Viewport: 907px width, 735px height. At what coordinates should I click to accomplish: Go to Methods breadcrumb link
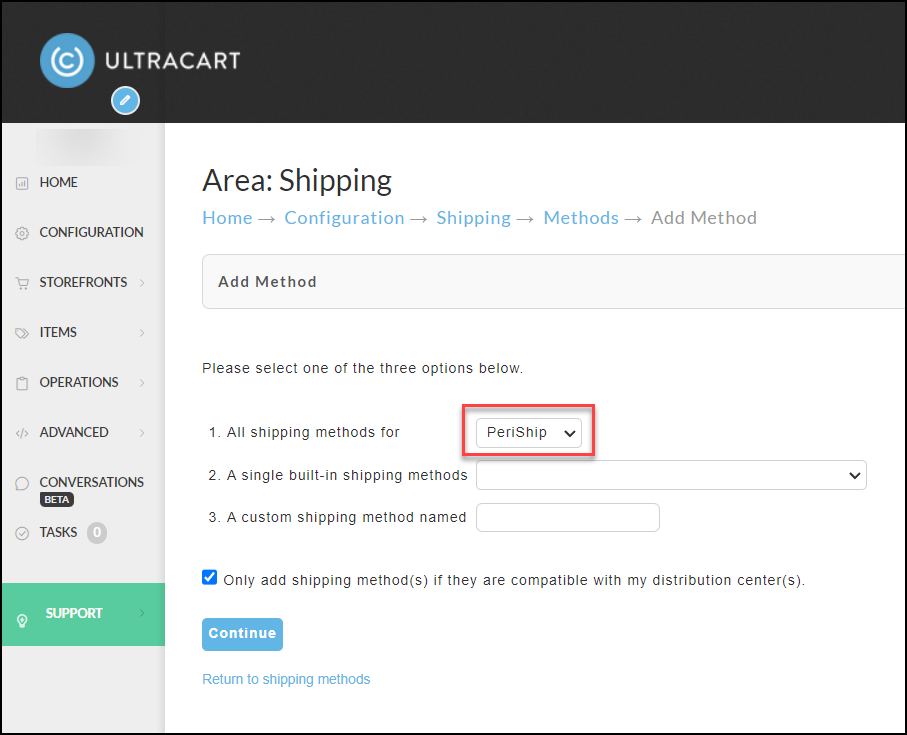581,218
